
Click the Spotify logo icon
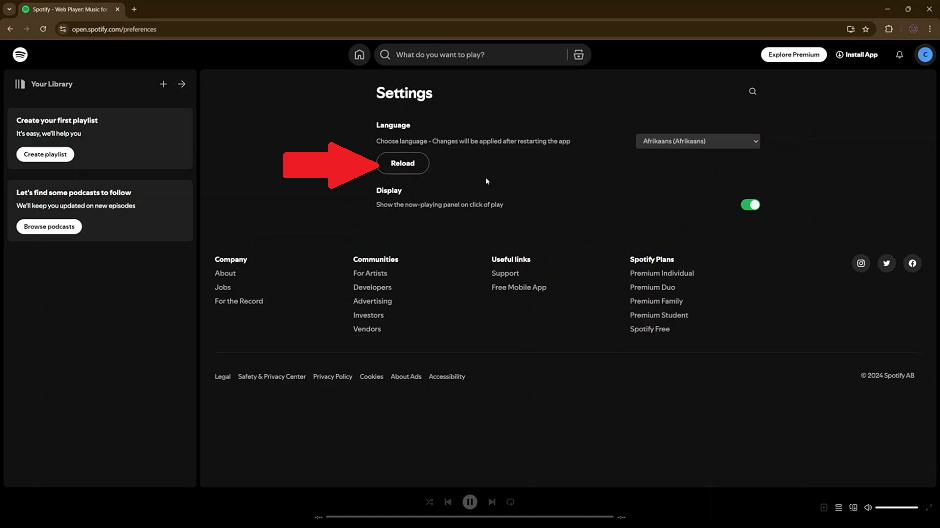20,55
